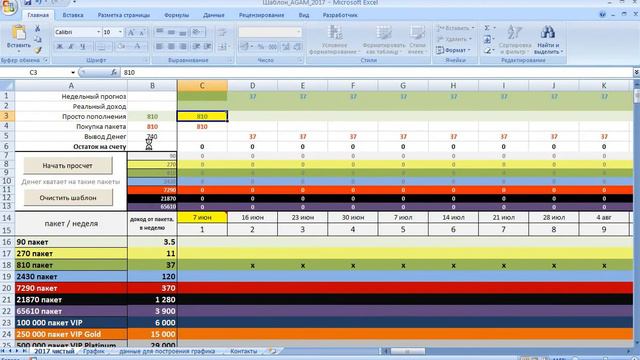Open the Calibri font name dropdown
The width and height of the screenshot is (640, 360).
[98, 32]
